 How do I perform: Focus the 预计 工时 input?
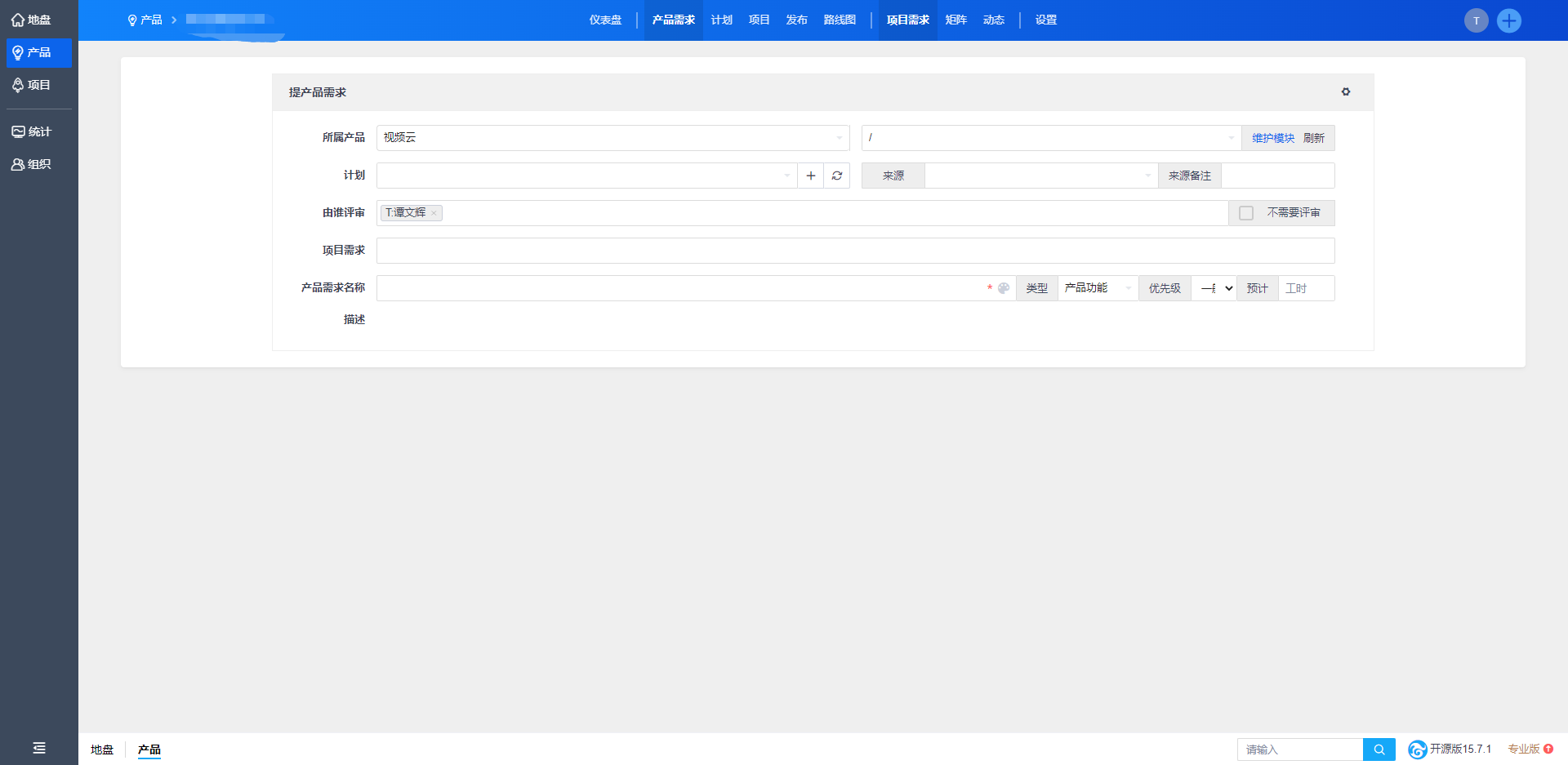pos(1307,288)
